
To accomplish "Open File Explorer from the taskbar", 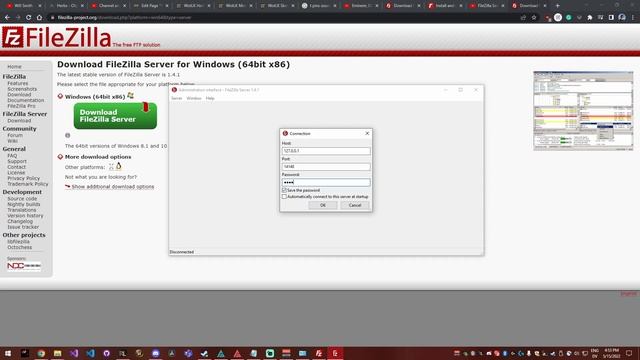I will pos(58,353).
